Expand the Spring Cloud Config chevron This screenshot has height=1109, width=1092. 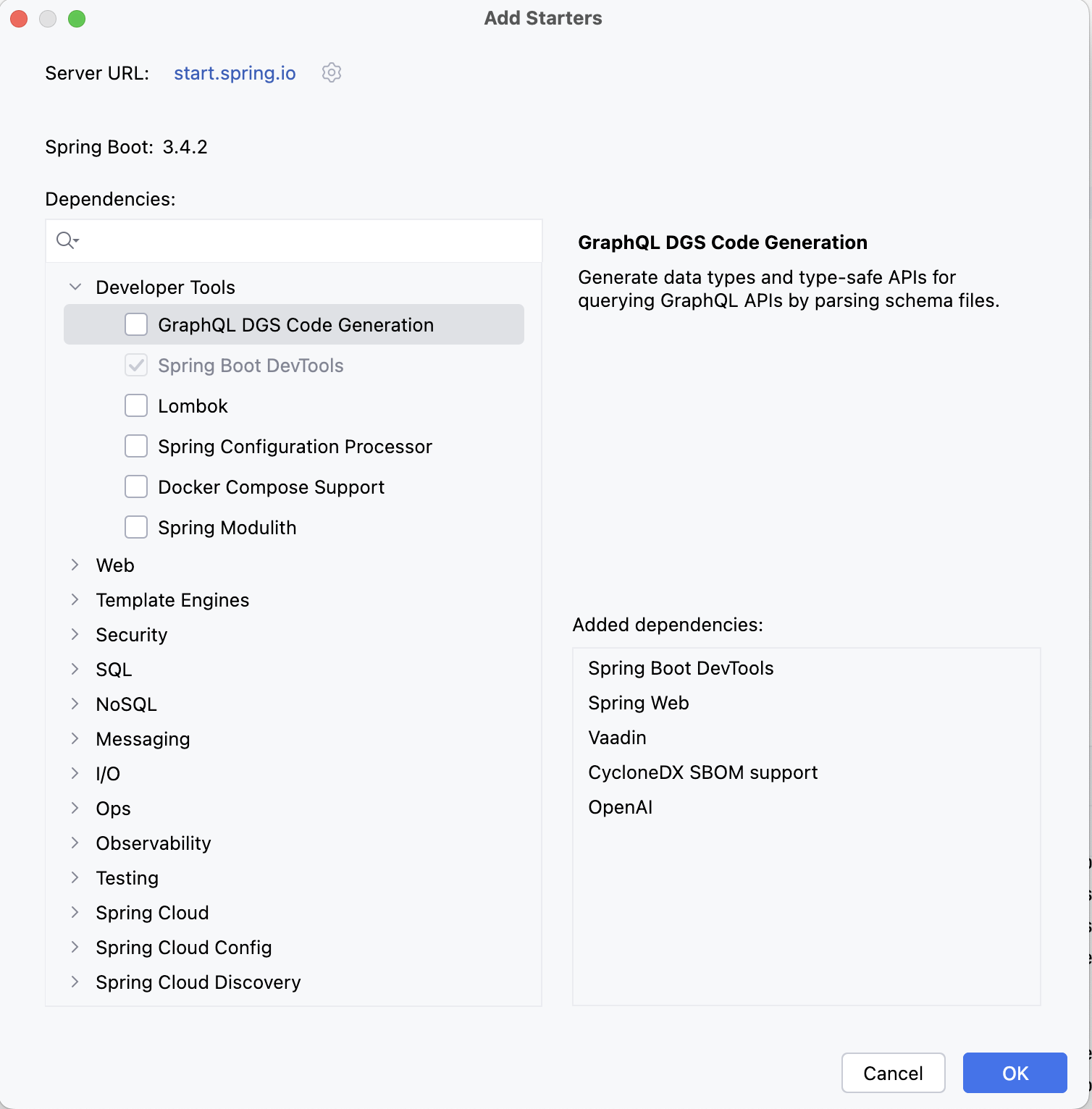click(75, 947)
